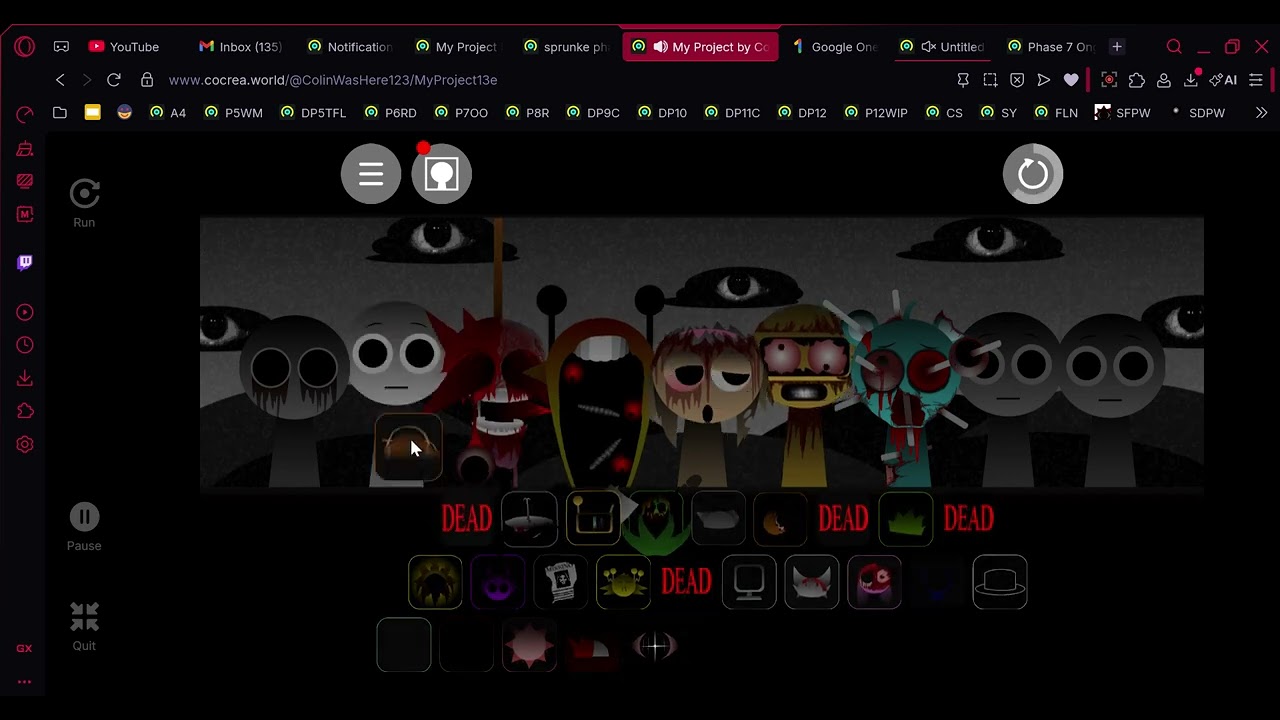Open a new browser tab
The image size is (1280, 720).
(1117, 47)
